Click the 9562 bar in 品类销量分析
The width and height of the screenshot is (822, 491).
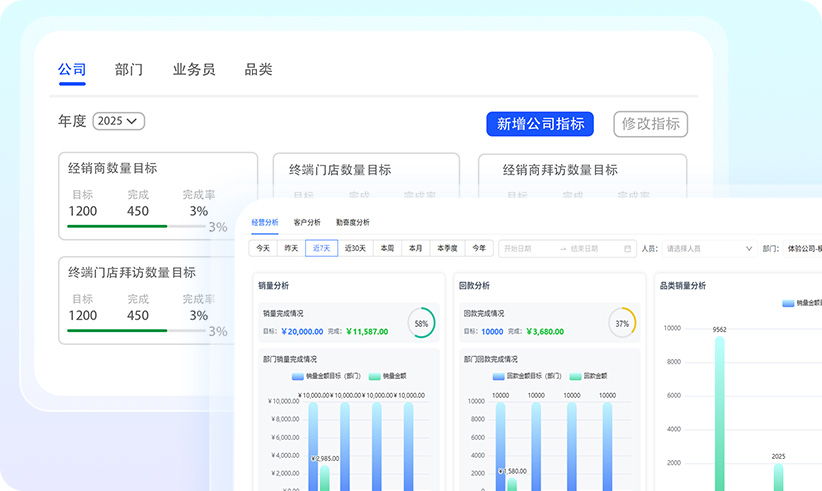point(720,413)
